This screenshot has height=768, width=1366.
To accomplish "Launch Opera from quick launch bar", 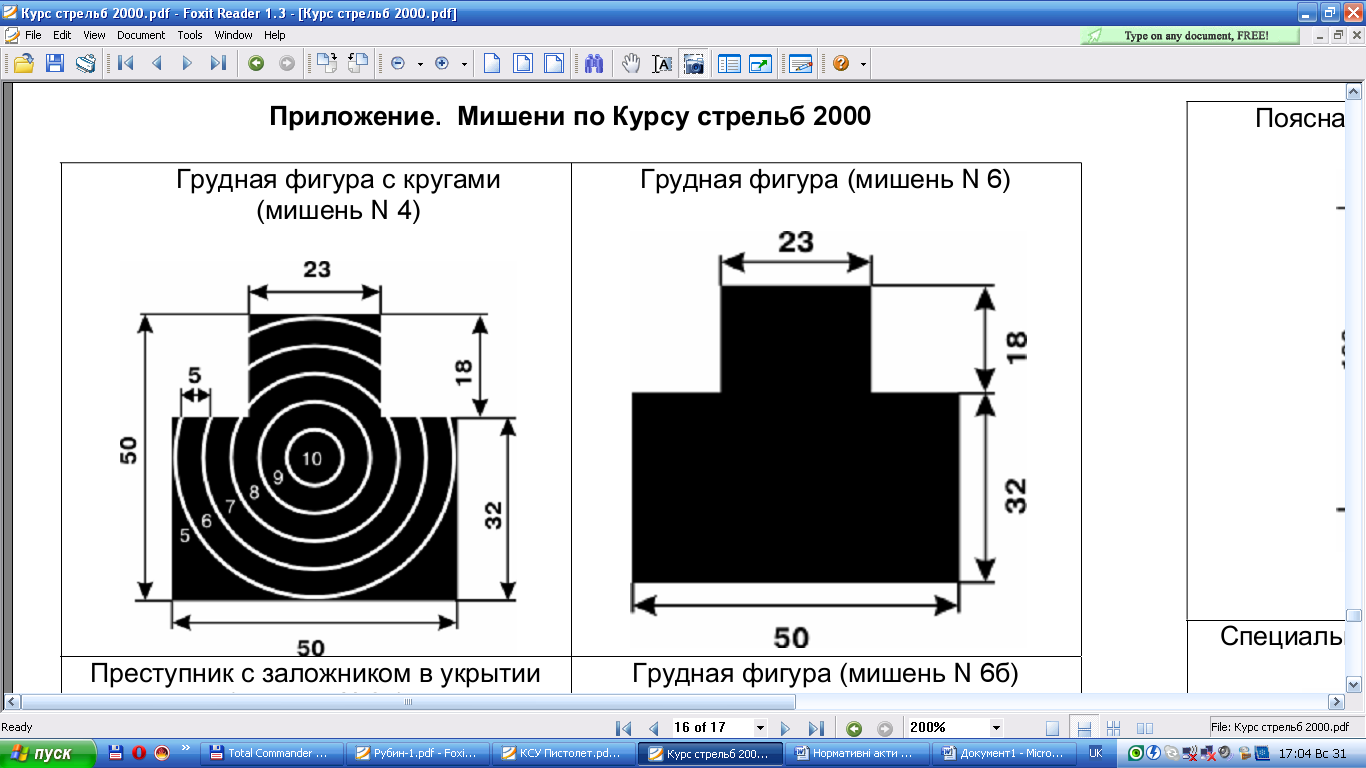I will pos(139,753).
